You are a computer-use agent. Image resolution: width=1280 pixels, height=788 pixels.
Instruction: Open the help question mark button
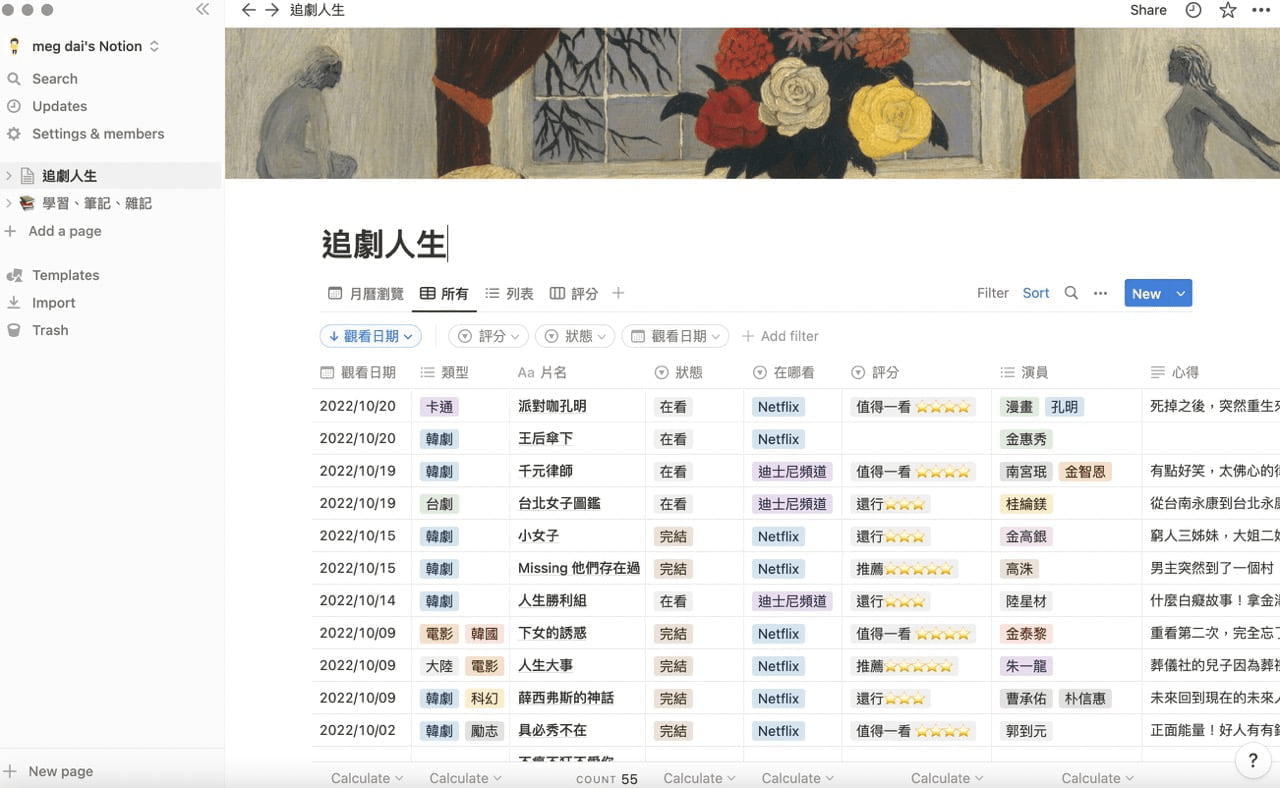tap(1253, 761)
